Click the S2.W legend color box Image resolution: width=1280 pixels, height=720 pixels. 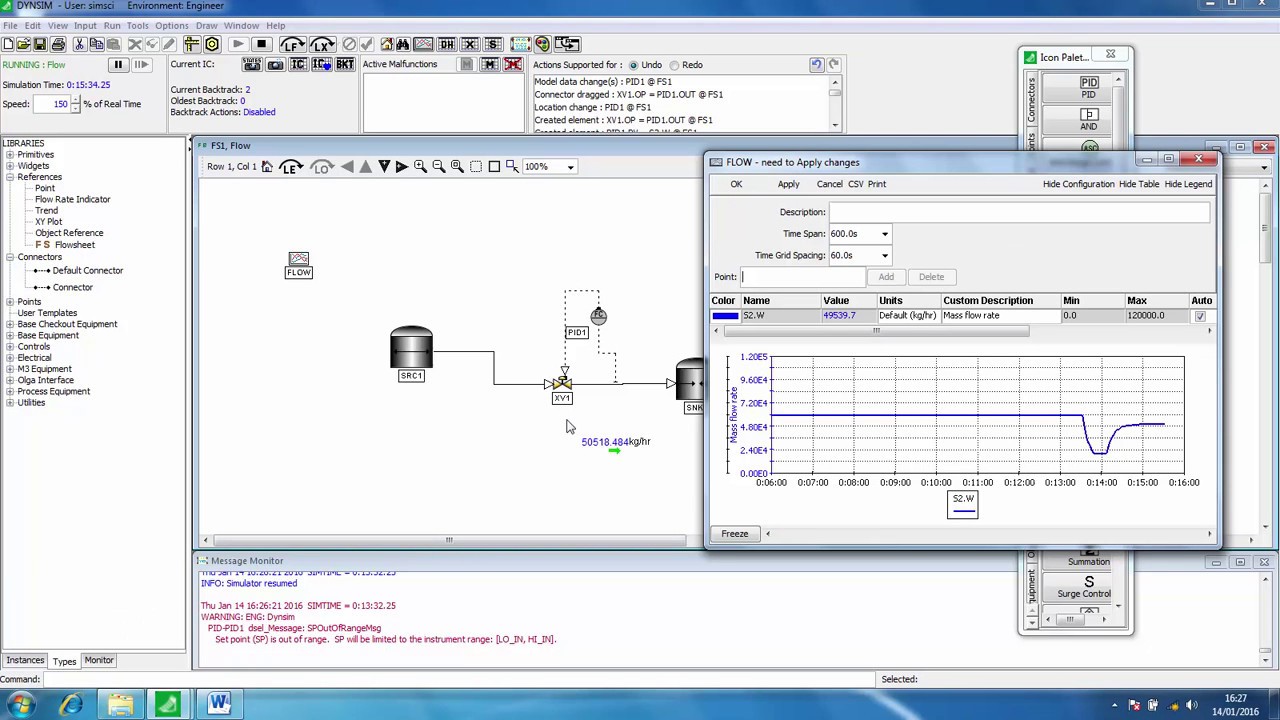point(962,504)
